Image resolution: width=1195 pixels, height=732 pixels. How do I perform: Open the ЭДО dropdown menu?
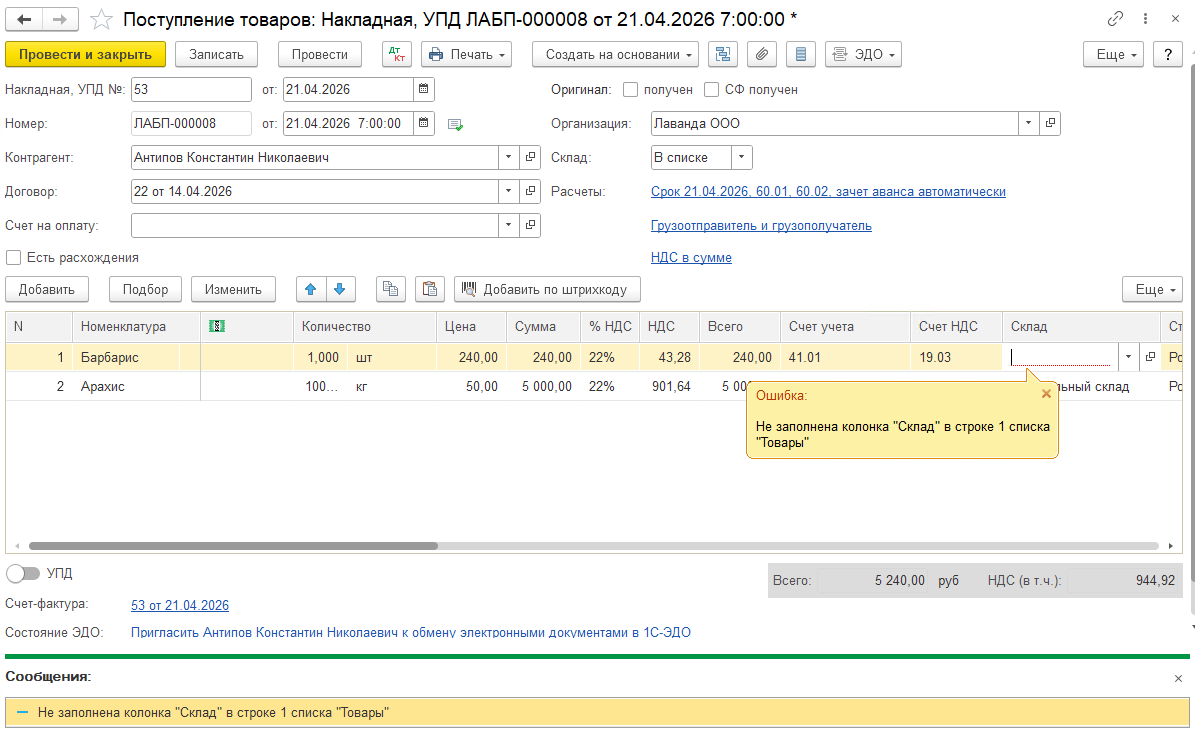click(x=863, y=54)
